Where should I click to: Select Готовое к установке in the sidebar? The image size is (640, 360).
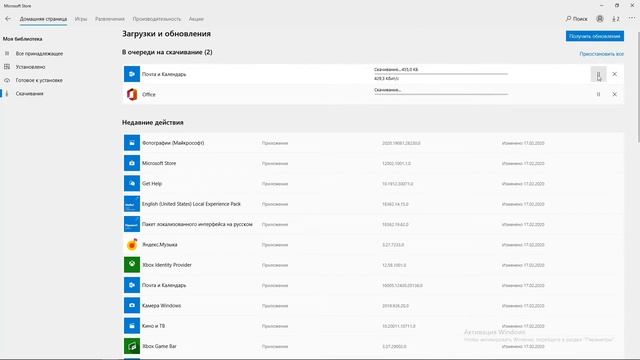39,80
